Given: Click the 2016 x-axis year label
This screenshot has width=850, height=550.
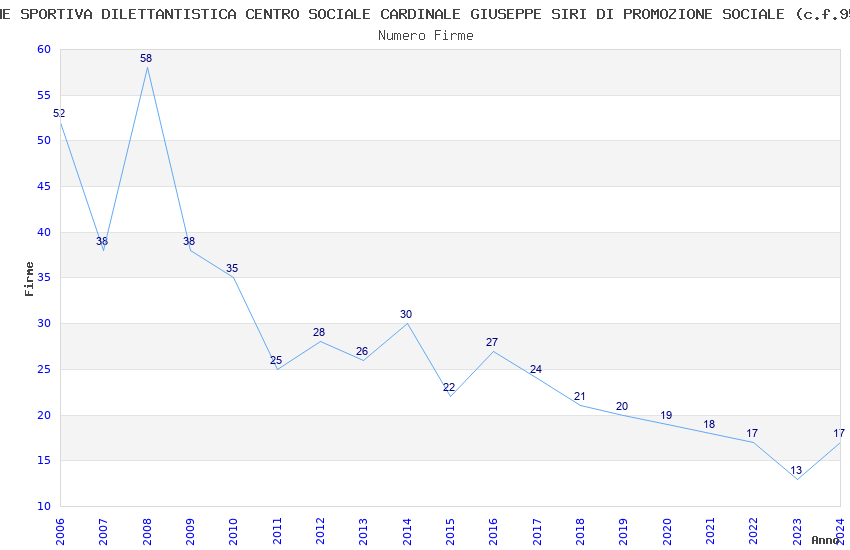Looking at the screenshot, I should (x=493, y=531).
